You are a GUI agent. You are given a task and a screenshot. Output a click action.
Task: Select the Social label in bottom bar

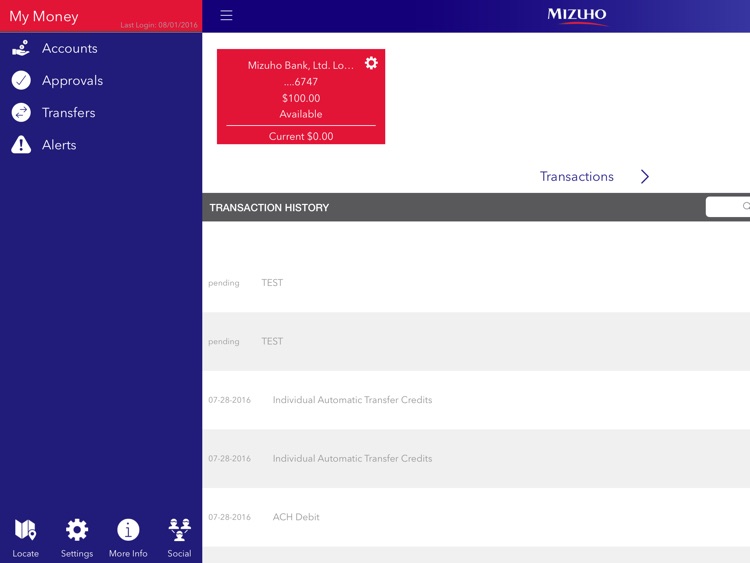(x=179, y=553)
